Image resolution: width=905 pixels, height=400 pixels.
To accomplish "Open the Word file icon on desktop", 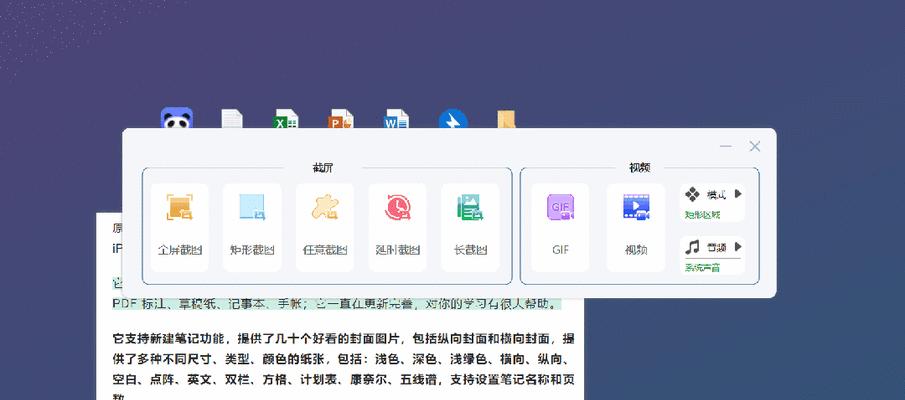I will [x=397, y=119].
